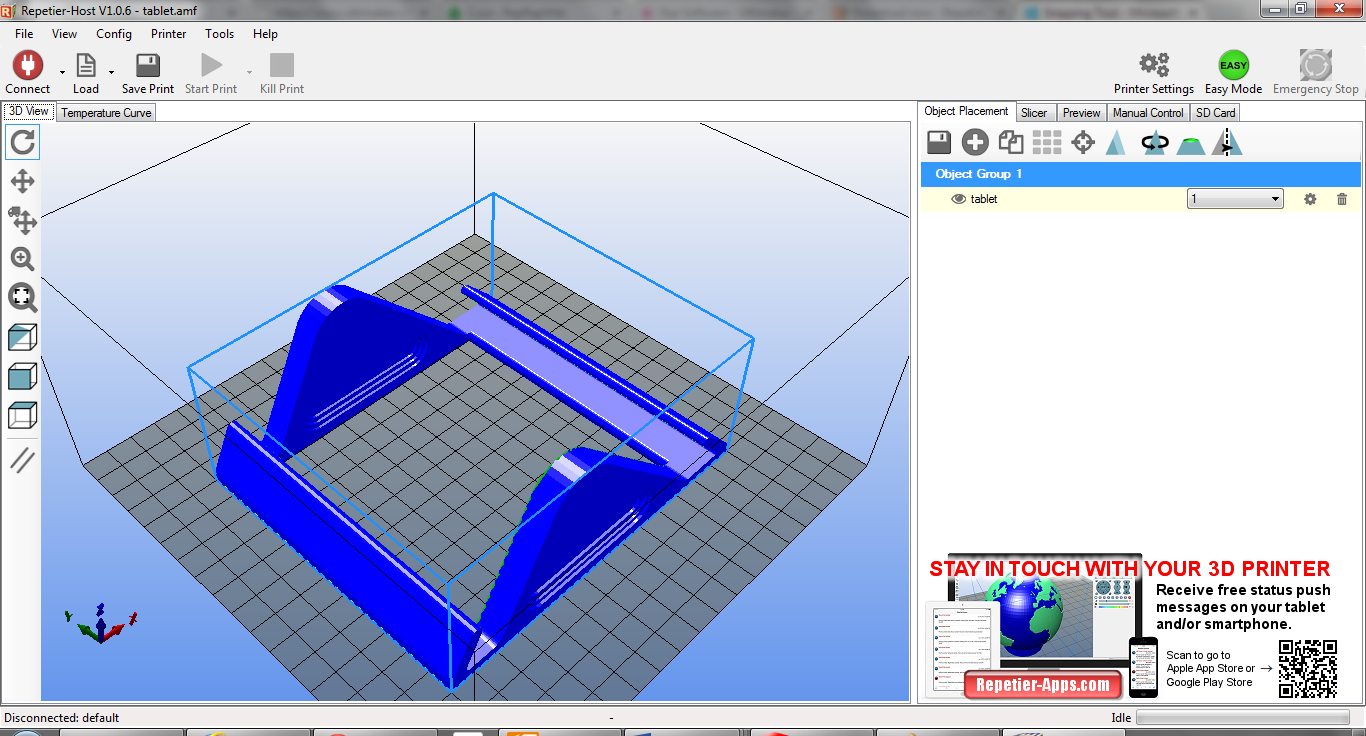Click the Copy Objects icon
This screenshot has height=736, width=1366.
click(1011, 143)
